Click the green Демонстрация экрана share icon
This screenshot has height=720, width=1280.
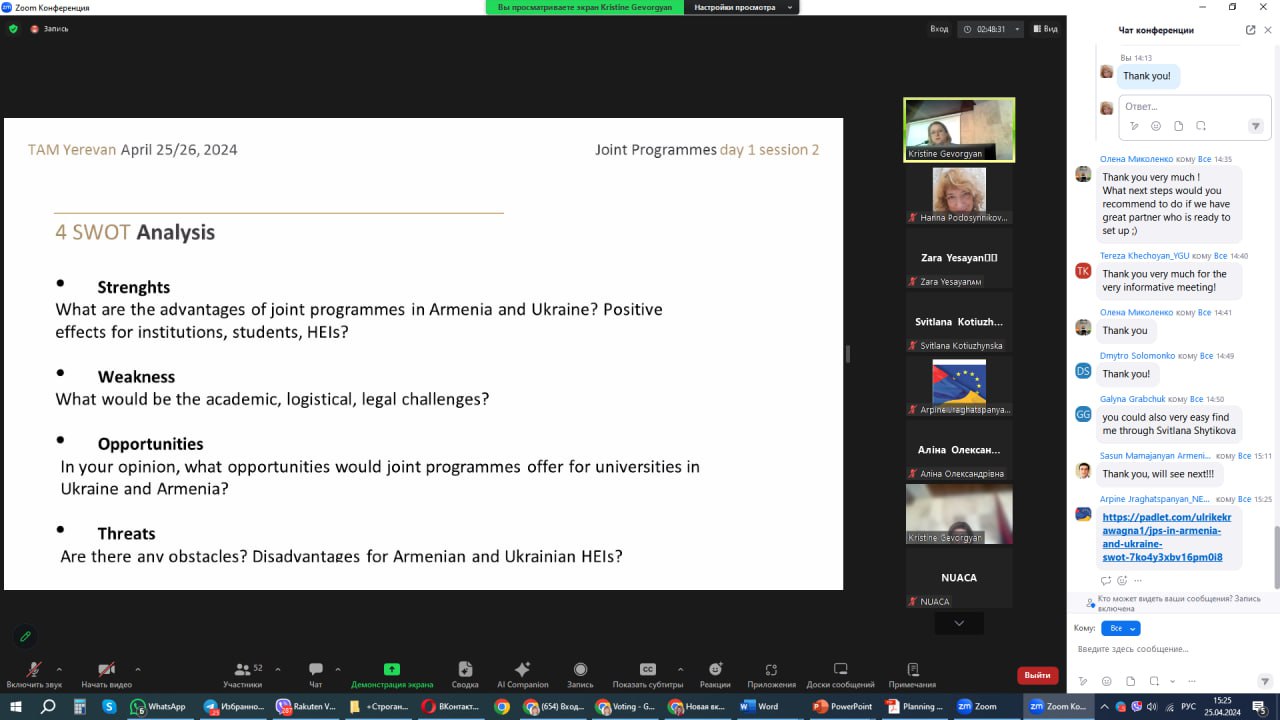392,669
